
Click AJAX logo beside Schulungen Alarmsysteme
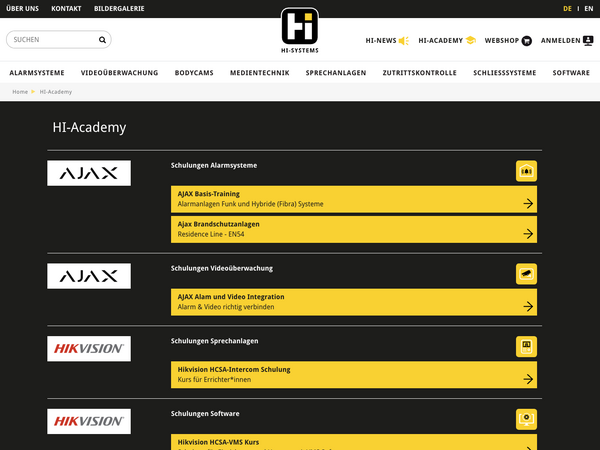coord(89,173)
